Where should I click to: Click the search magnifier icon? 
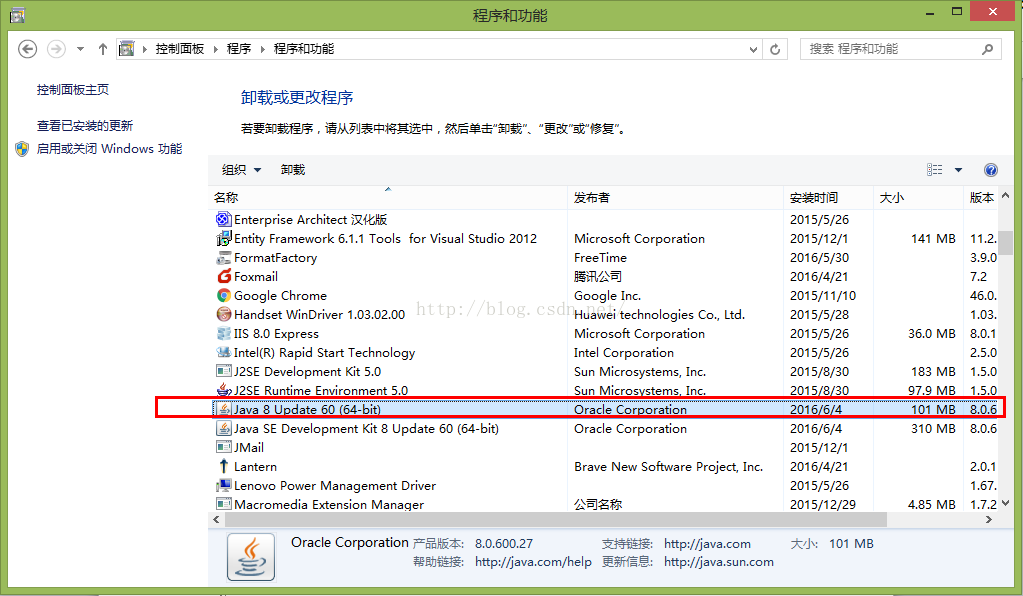coord(988,49)
